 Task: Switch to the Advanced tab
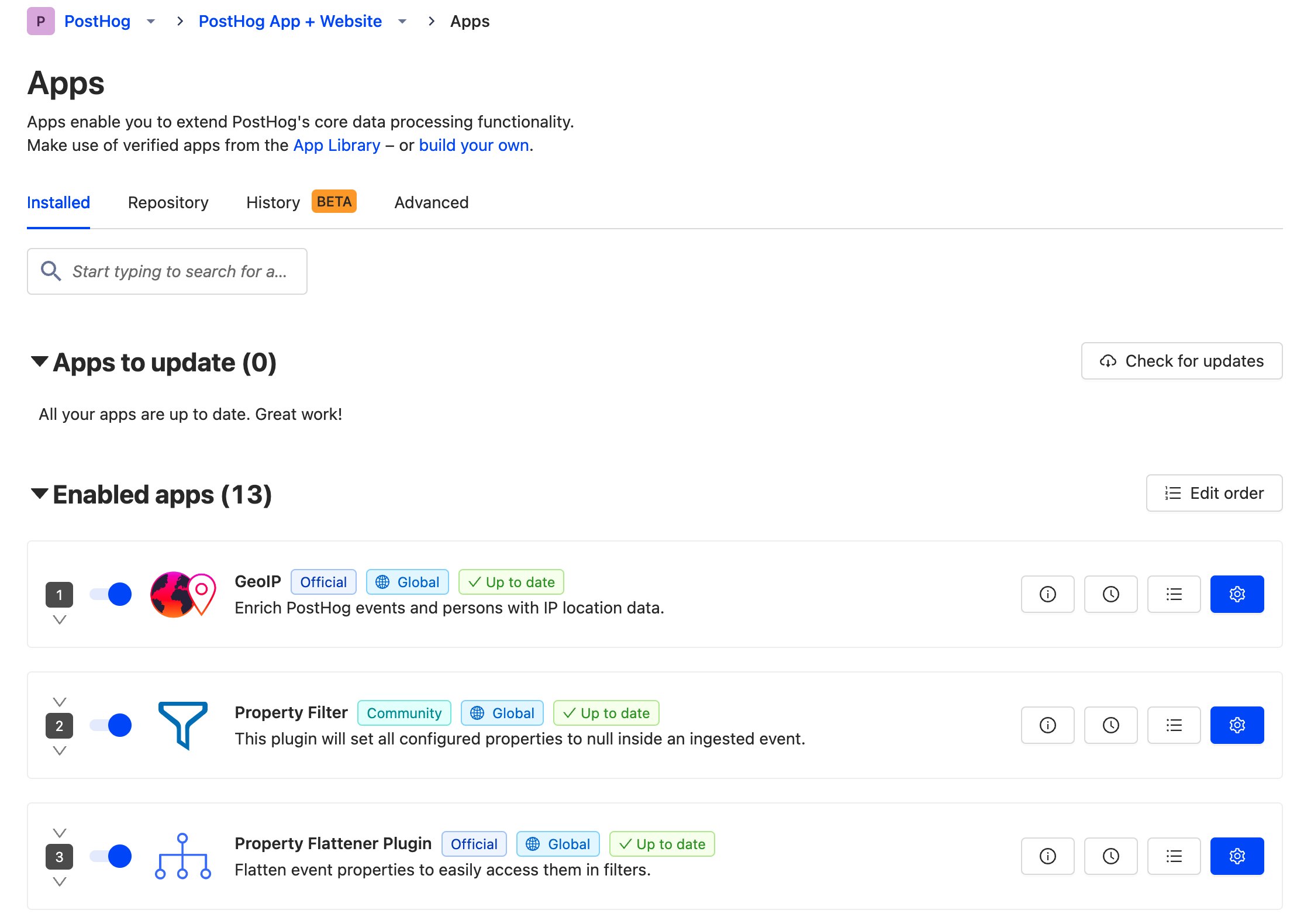coord(431,202)
